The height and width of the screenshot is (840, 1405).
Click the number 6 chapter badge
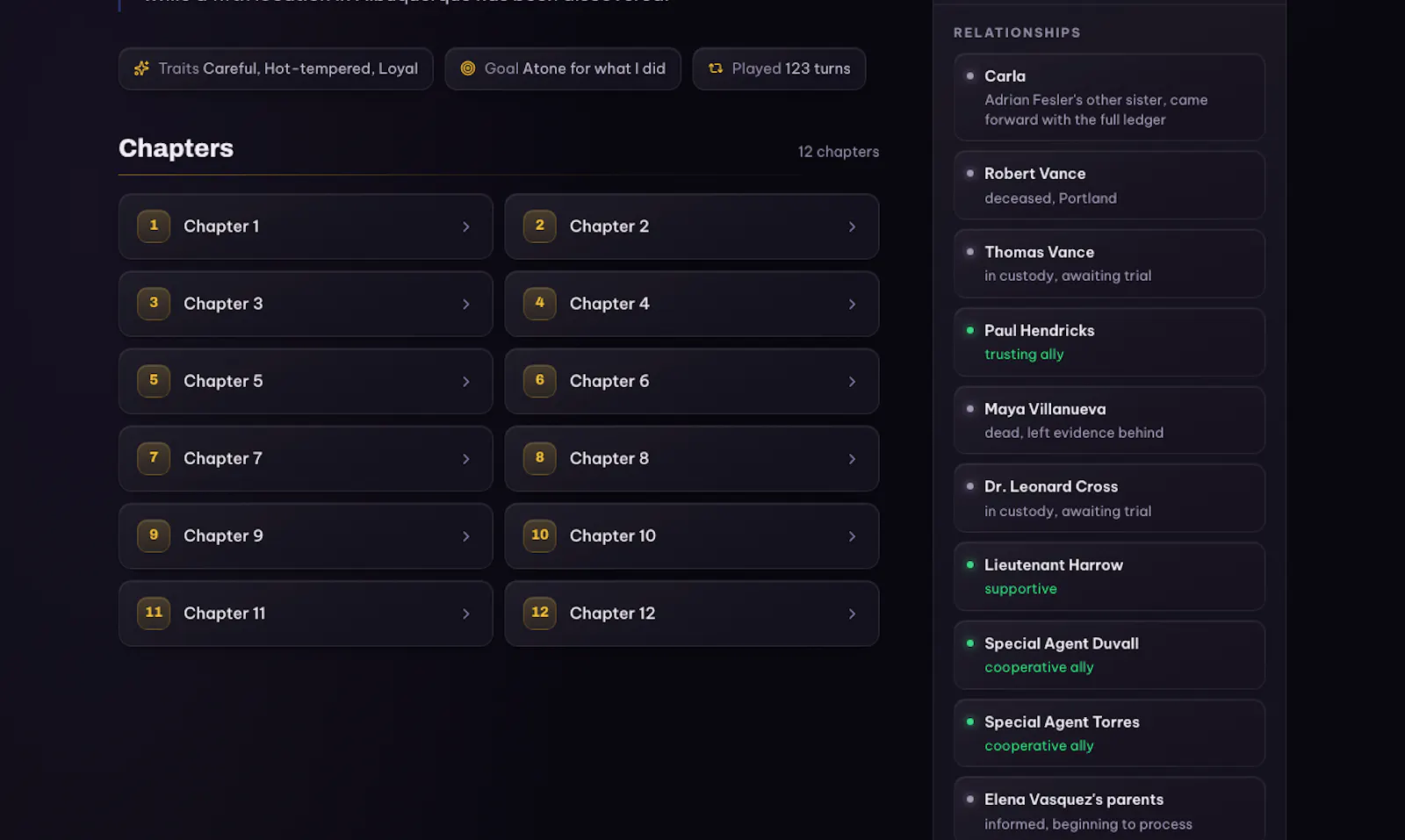pos(540,380)
